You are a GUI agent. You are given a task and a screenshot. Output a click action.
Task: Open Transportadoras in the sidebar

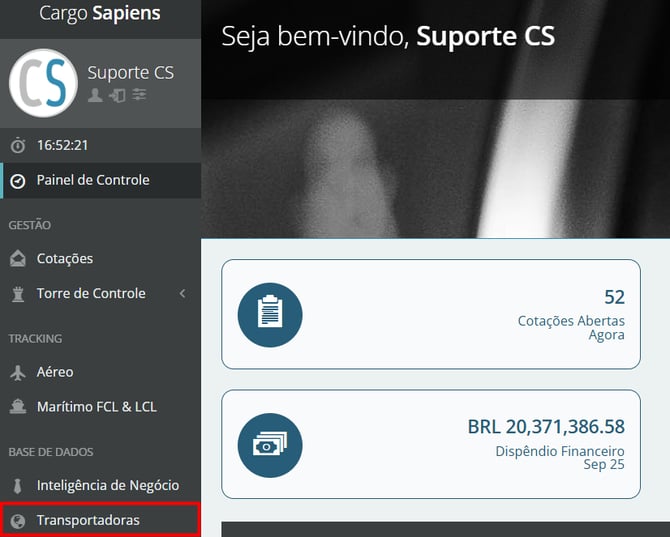coord(88,520)
